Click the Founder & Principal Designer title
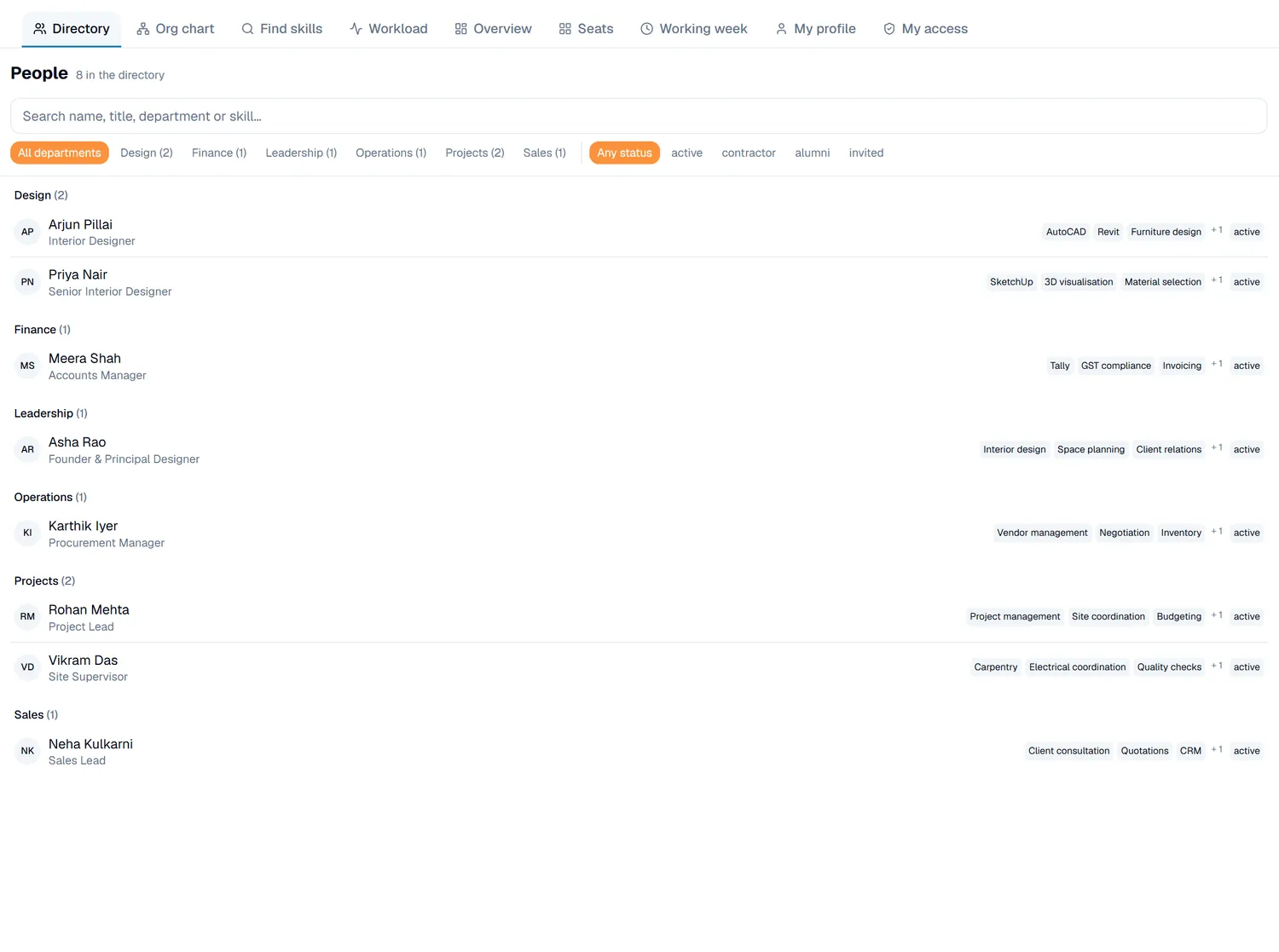The width and height of the screenshot is (1279, 952). pyautogui.click(x=124, y=459)
